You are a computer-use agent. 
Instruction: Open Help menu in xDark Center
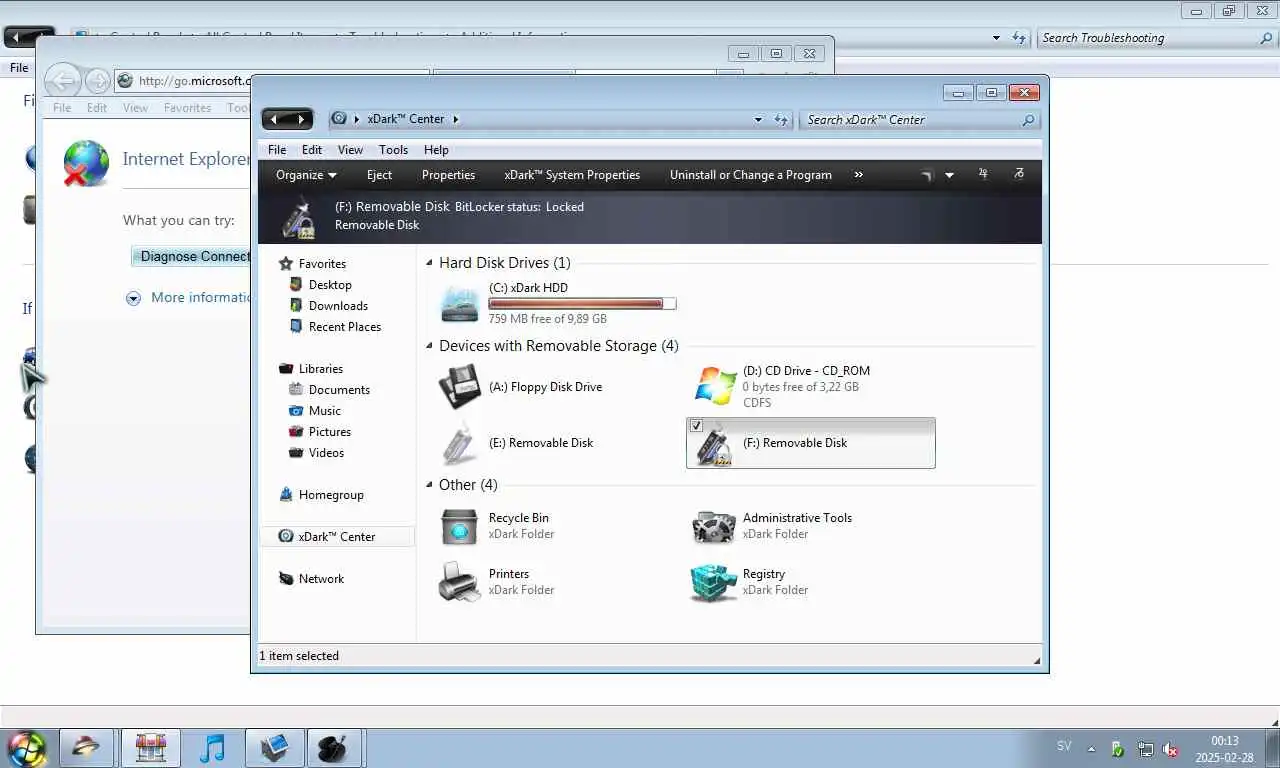point(436,150)
